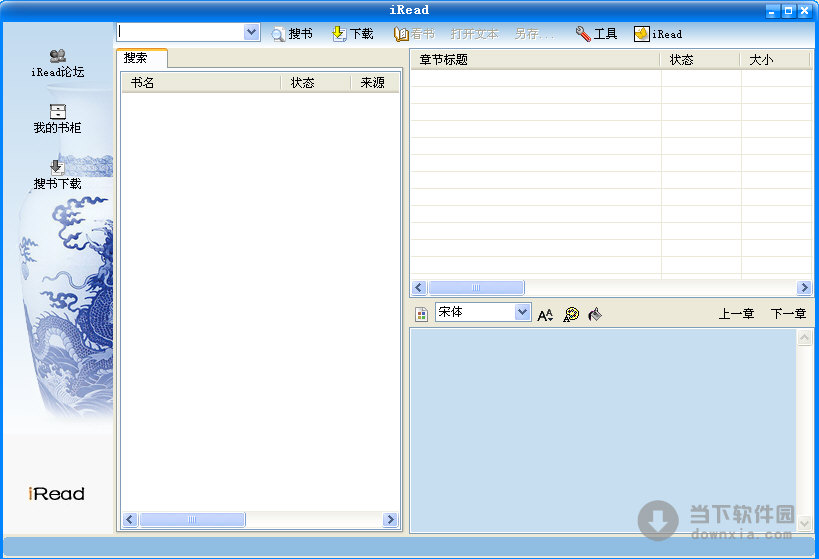Open 搜书下载 in the sidebar
The image size is (819, 559).
[57, 175]
